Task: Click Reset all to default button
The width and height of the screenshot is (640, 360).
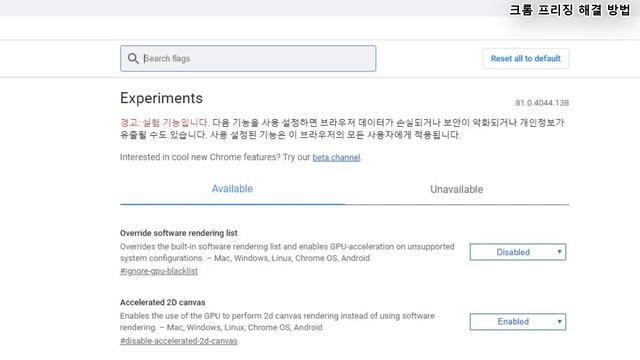Action: click(525, 58)
